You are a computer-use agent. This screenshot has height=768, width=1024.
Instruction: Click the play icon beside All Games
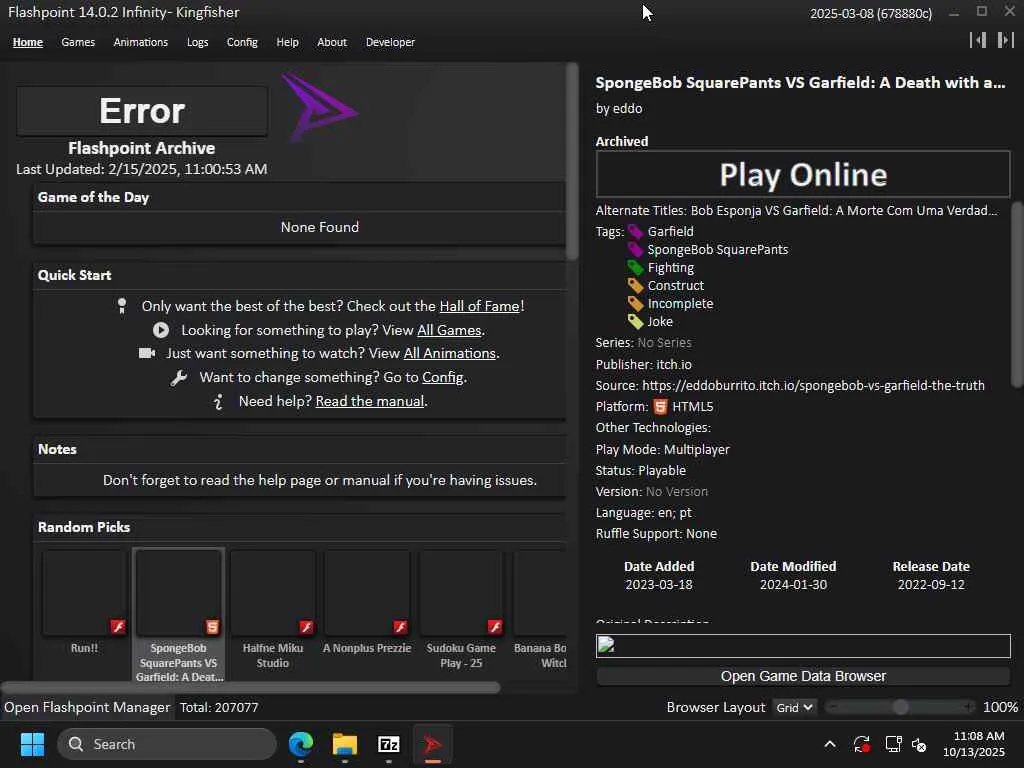[161, 330]
